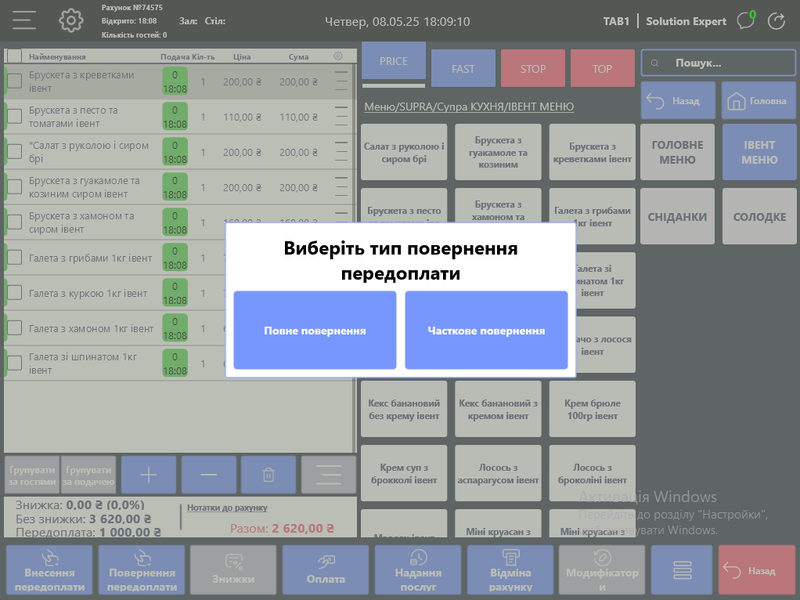Expand options for Брускета з креветками row

[x=342, y=80]
